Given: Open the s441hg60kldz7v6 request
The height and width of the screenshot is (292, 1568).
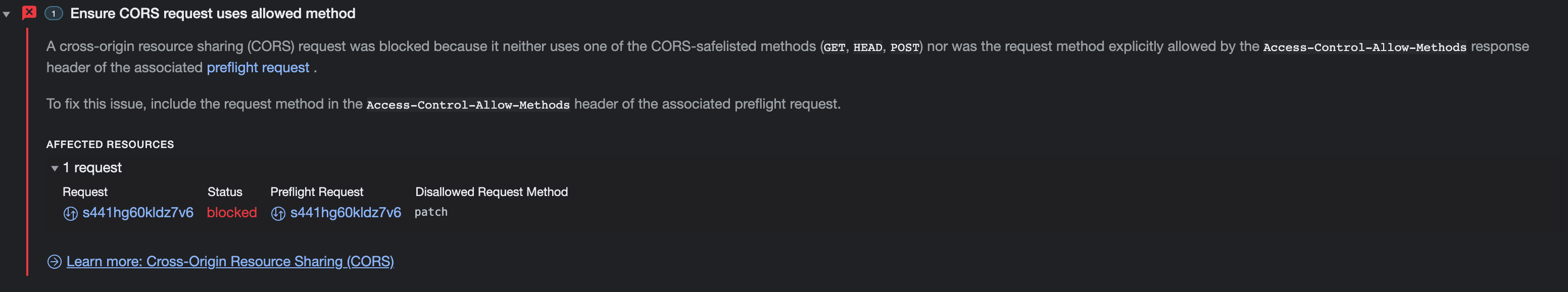Looking at the screenshot, I should (x=138, y=213).
